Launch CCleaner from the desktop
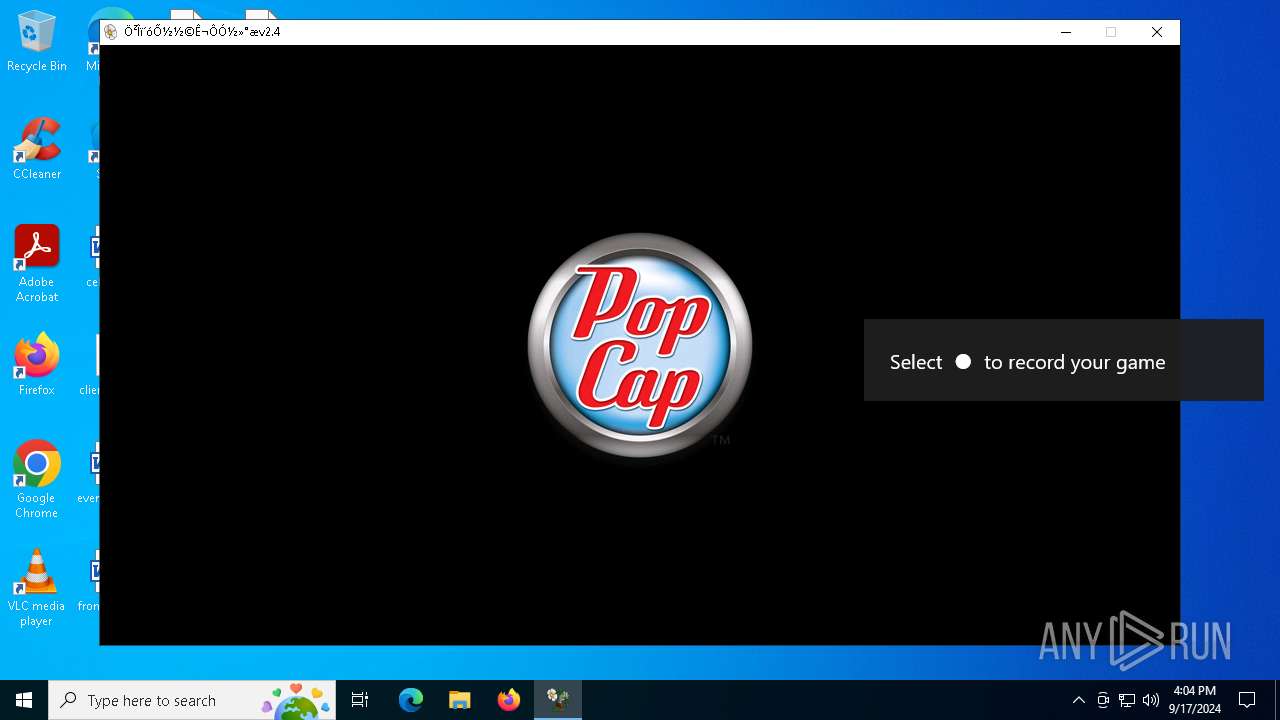 click(37, 149)
